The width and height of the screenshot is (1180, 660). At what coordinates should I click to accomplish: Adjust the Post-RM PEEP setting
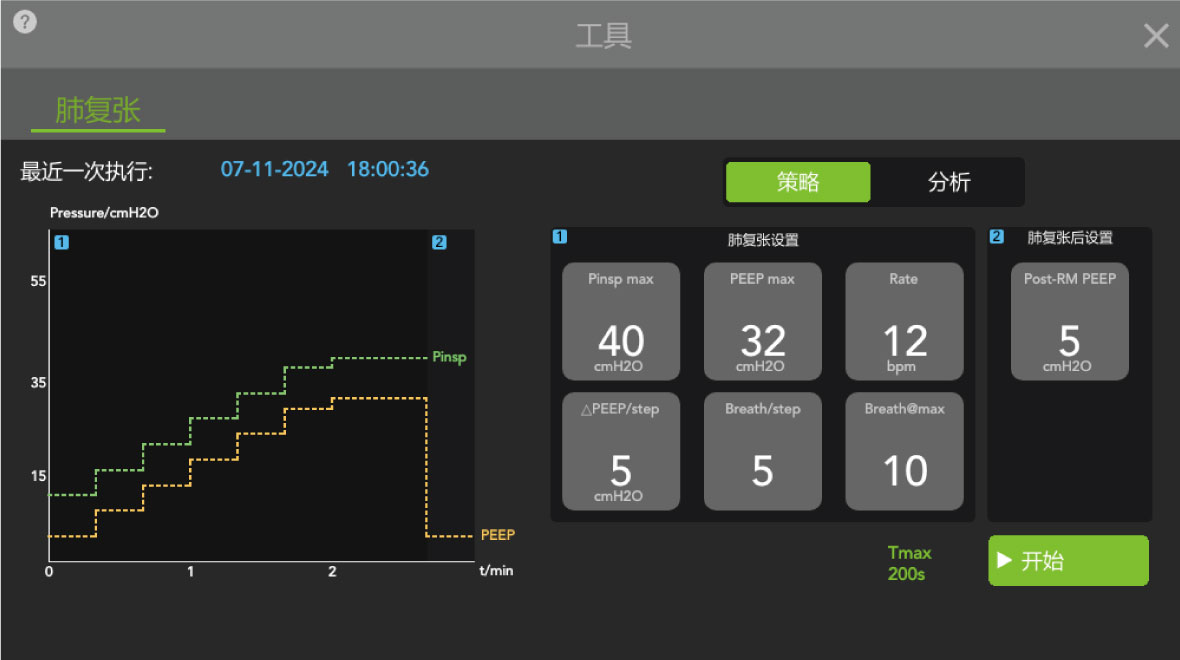1069,322
